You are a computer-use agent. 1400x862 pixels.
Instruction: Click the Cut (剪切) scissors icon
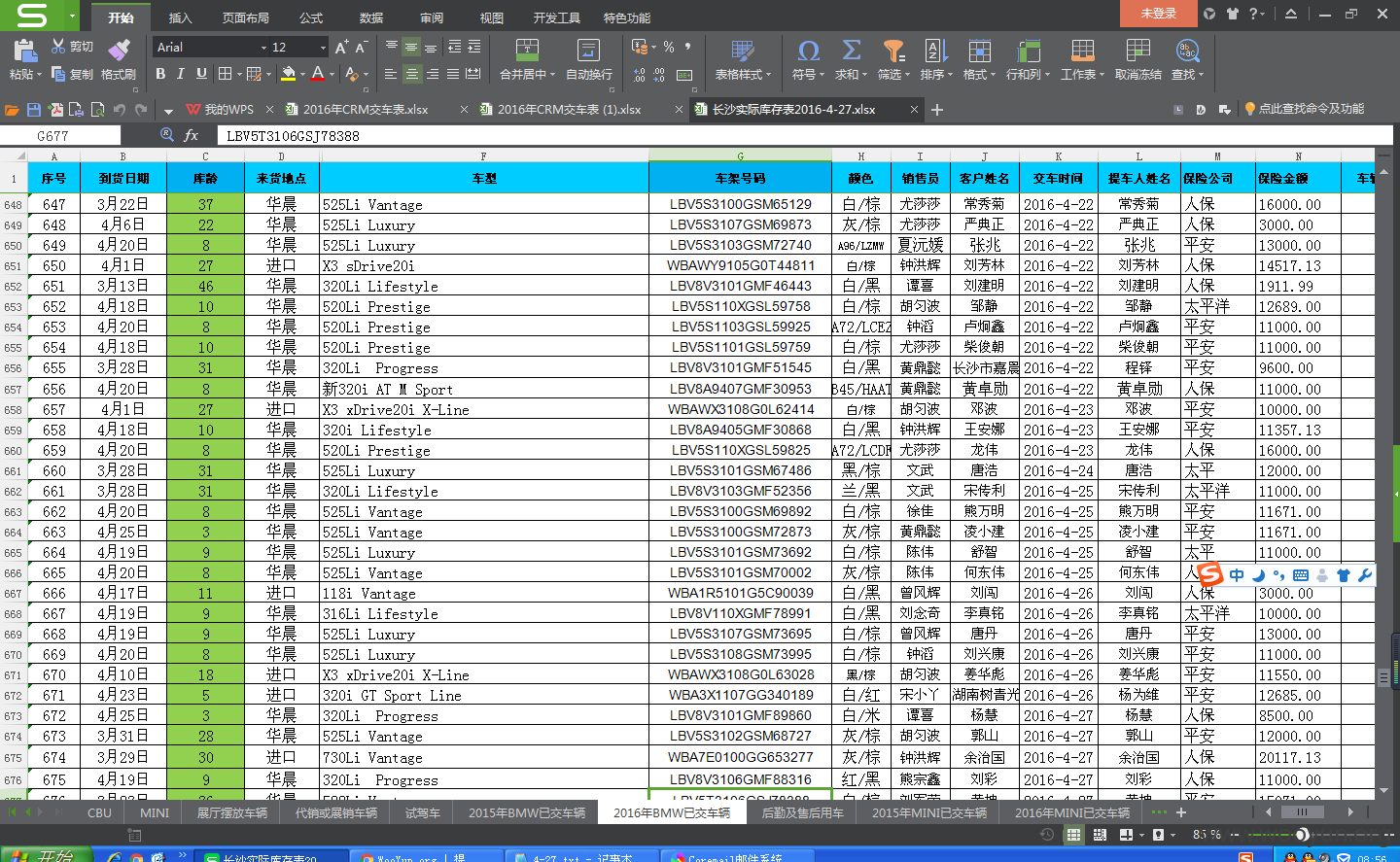(58, 47)
